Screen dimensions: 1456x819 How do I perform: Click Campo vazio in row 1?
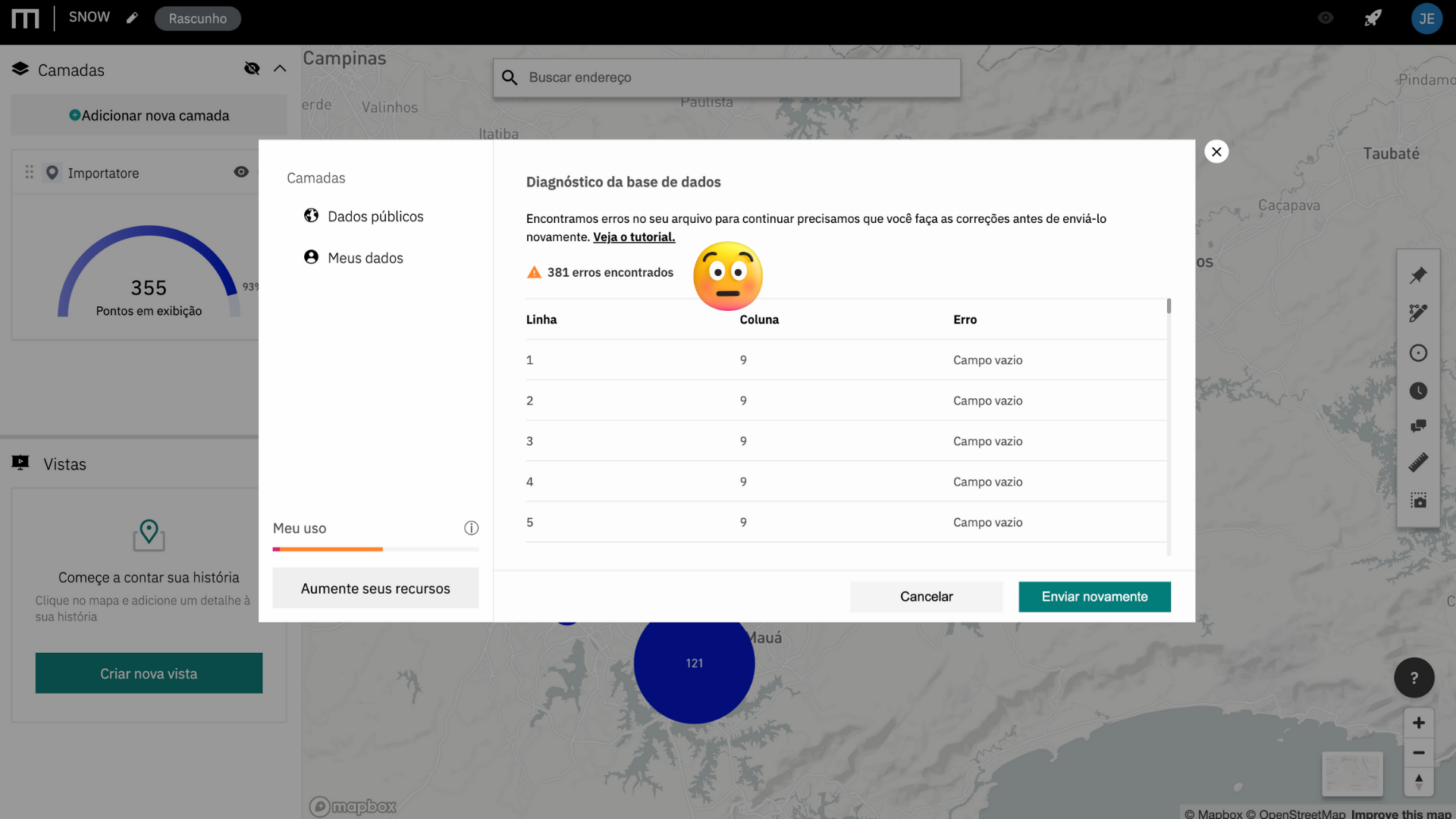pyautogui.click(x=987, y=360)
